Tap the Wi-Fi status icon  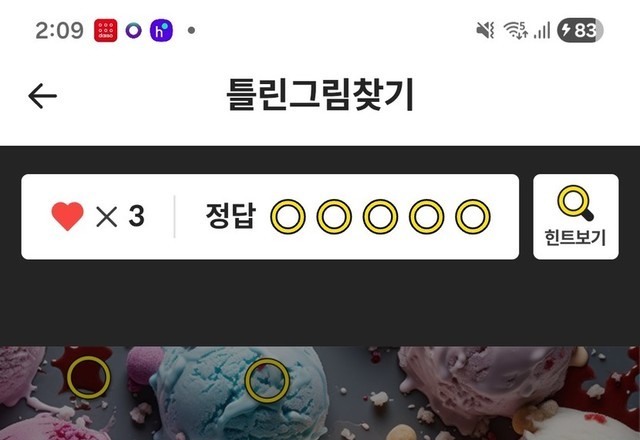coord(516,31)
